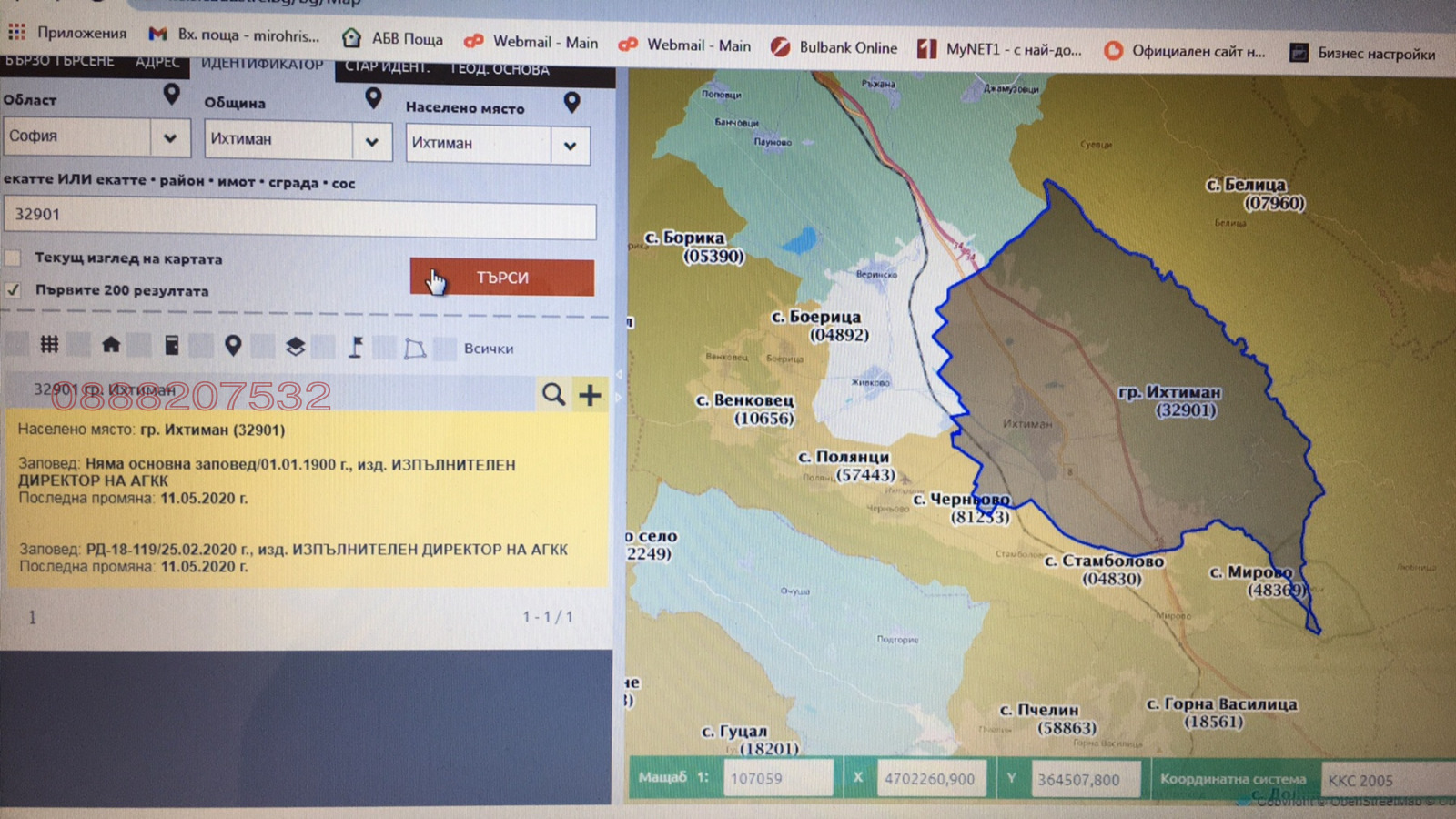Select the buildings house filter icon

[x=111, y=344]
